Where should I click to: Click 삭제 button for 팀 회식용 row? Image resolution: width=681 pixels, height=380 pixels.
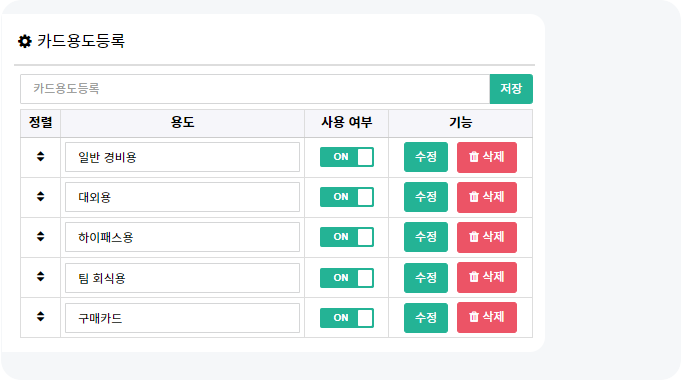click(x=486, y=277)
